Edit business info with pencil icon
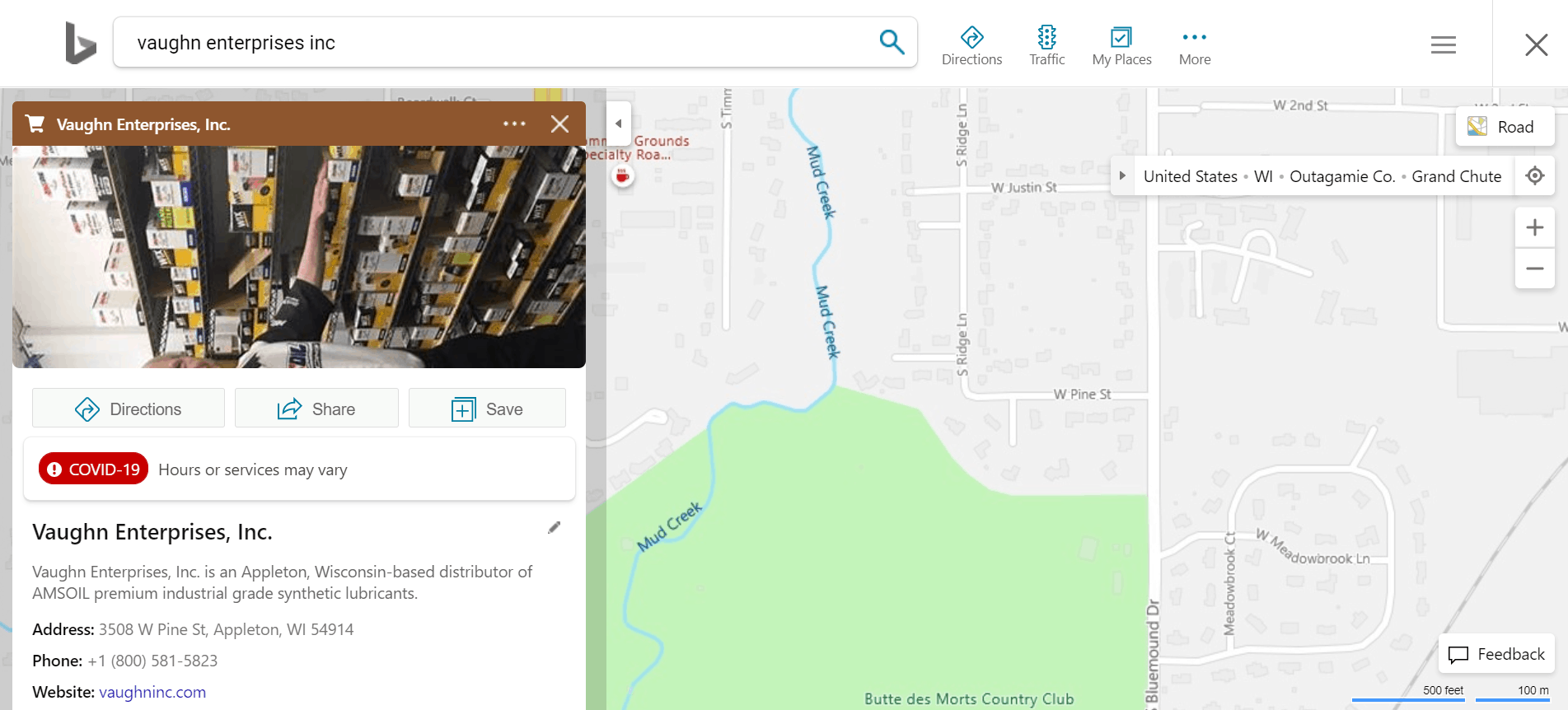 point(554,528)
